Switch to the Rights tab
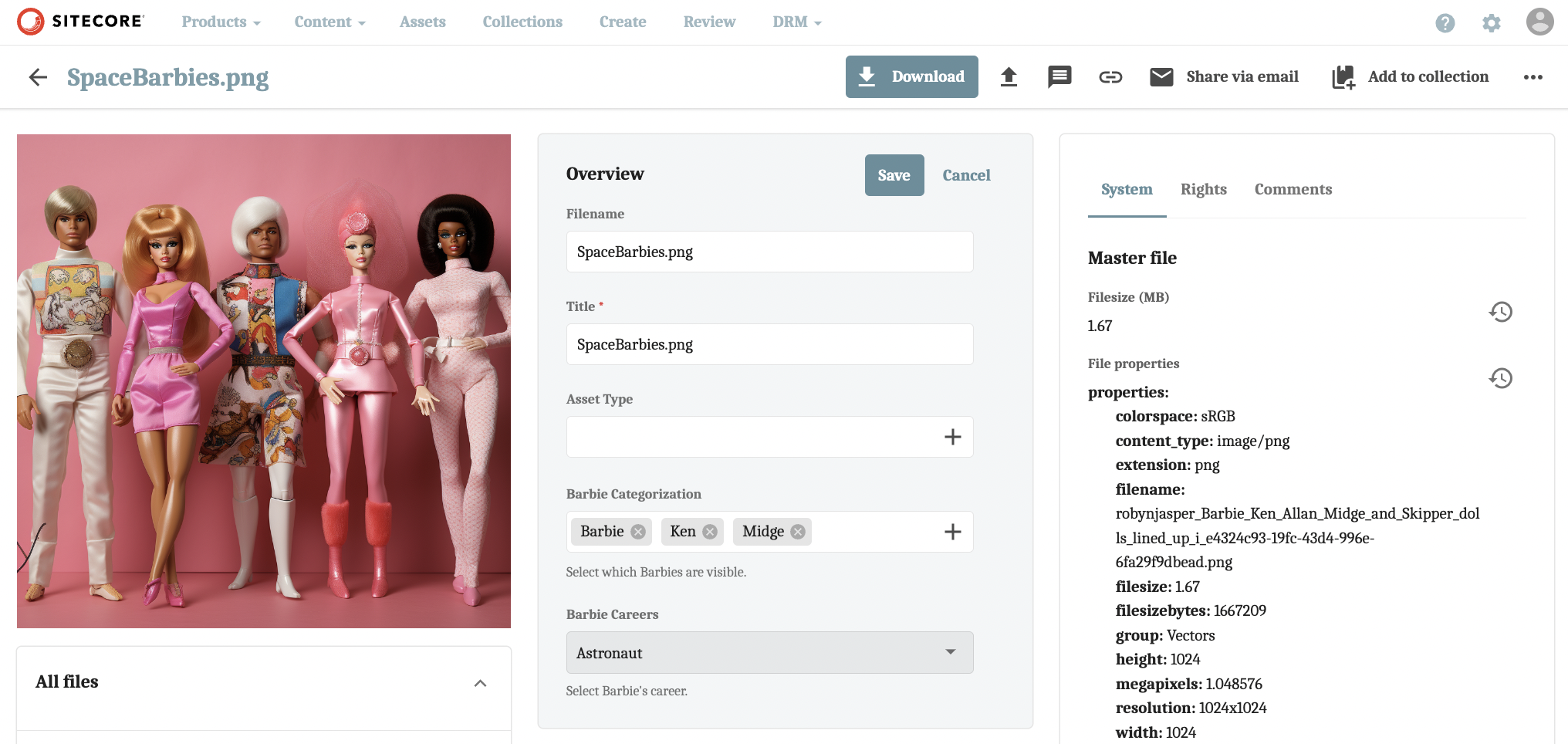The height and width of the screenshot is (744, 1568). 1204,189
